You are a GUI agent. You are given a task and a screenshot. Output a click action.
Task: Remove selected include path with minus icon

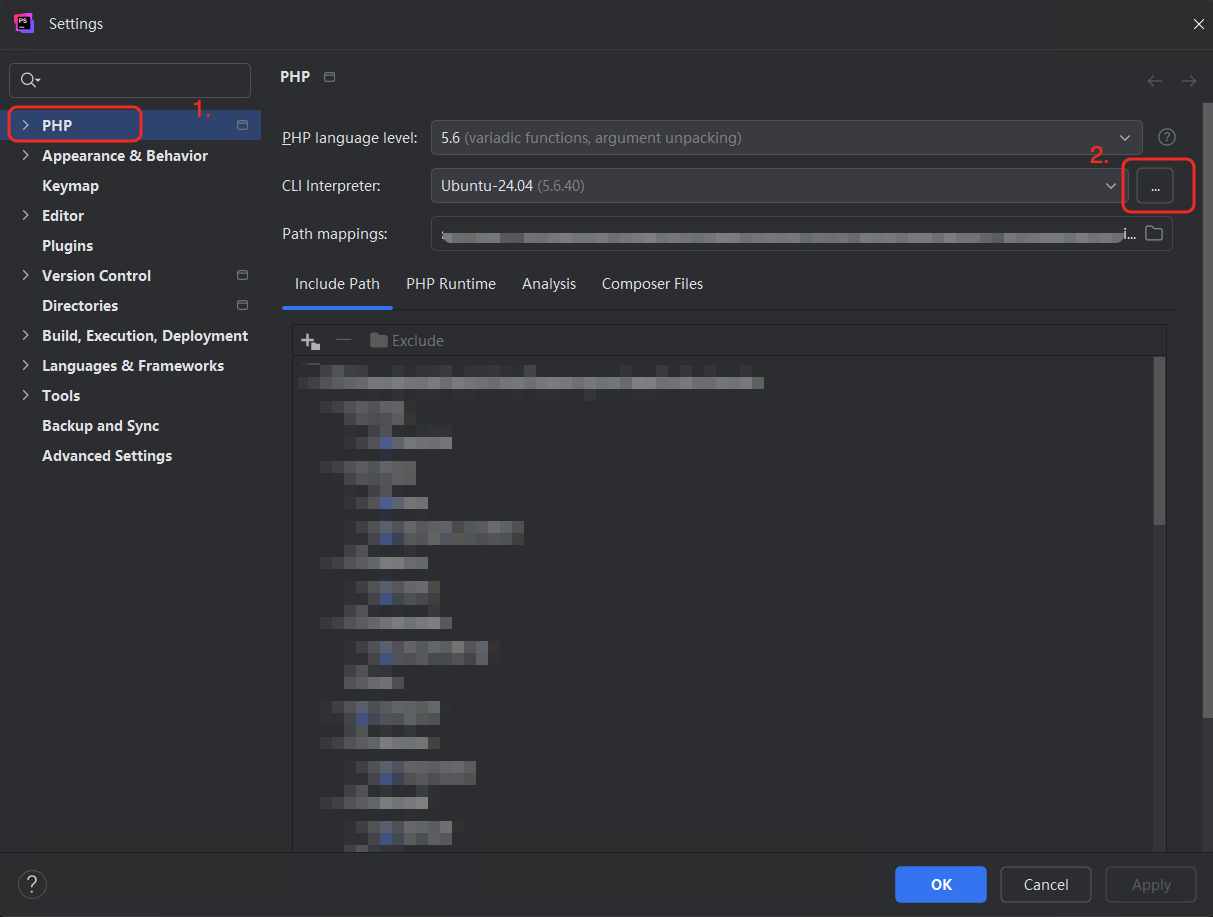343,340
